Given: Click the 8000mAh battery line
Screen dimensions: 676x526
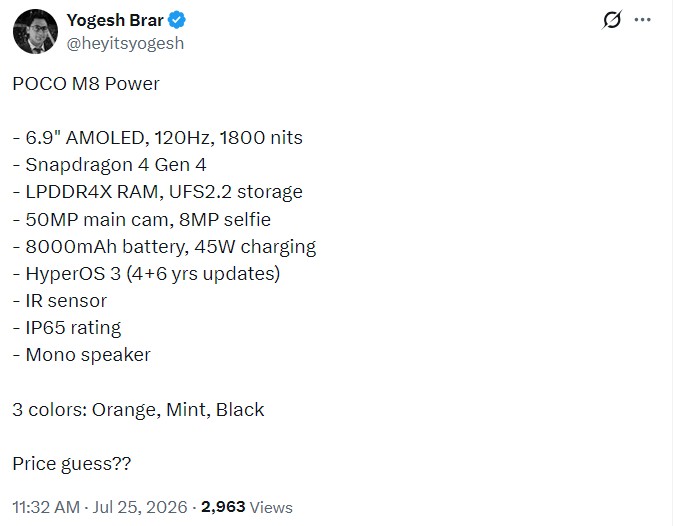Looking at the screenshot, I should tap(164, 247).
